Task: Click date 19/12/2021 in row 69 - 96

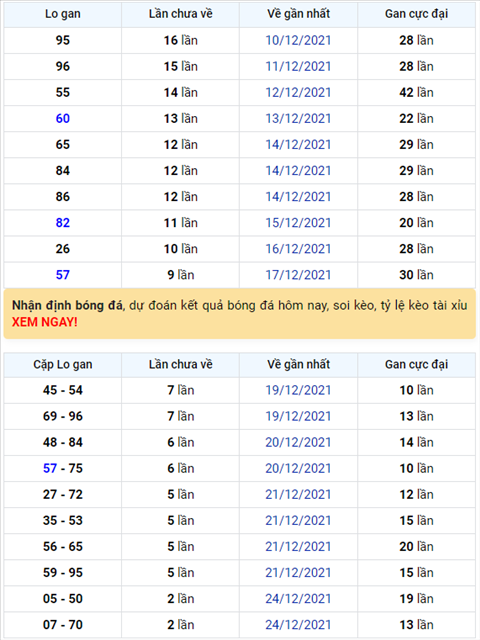Action: 298,416
